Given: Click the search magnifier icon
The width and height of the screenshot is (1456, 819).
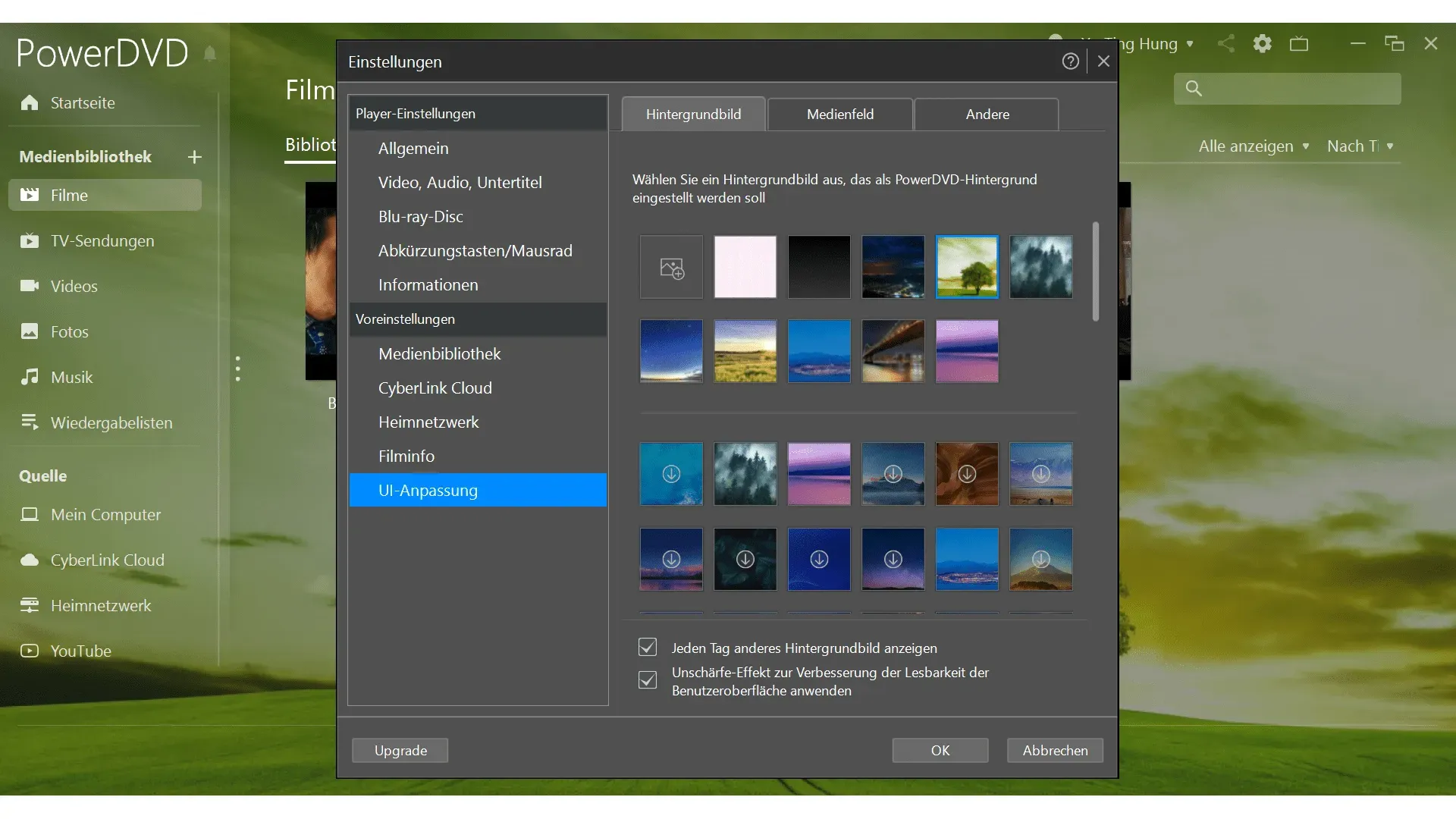Looking at the screenshot, I should coord(1194,89).
